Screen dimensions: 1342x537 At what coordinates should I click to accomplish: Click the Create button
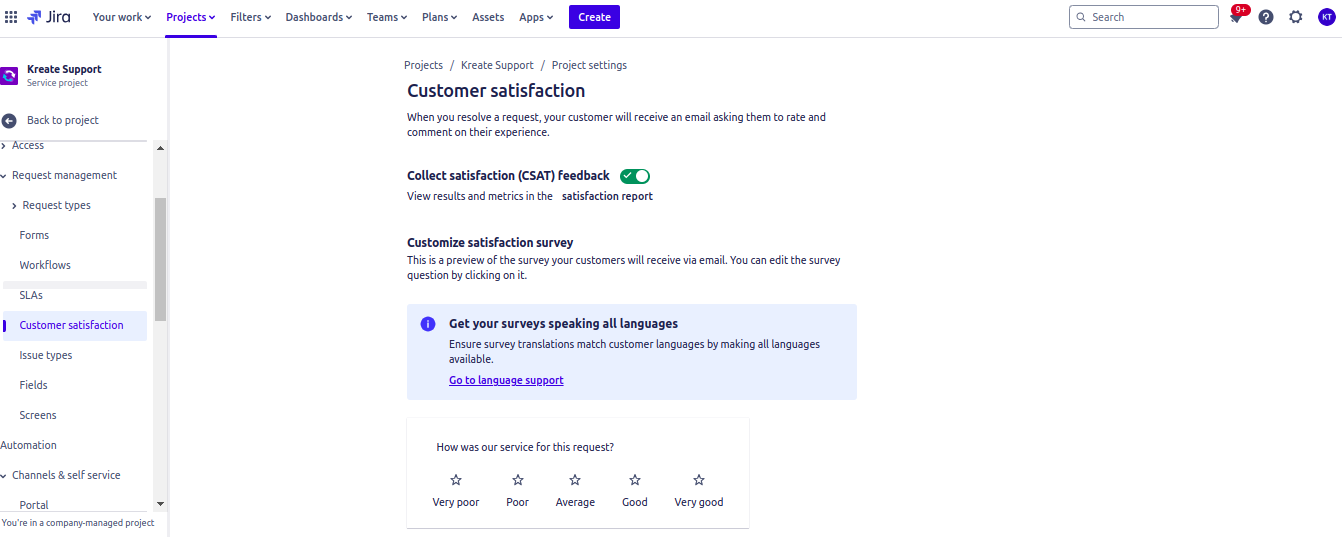click(594, 17)
